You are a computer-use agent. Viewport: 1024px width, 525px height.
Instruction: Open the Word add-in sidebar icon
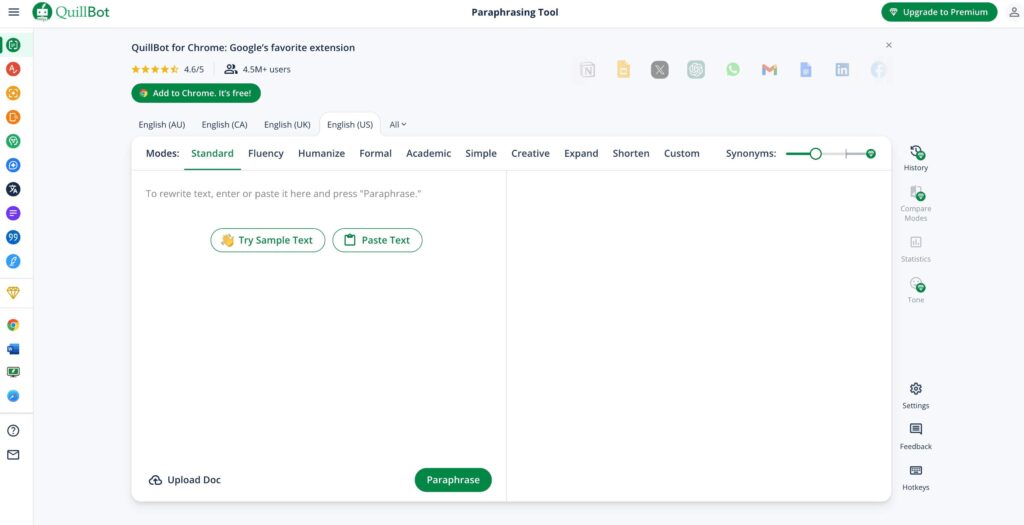[x=13, y=349]
